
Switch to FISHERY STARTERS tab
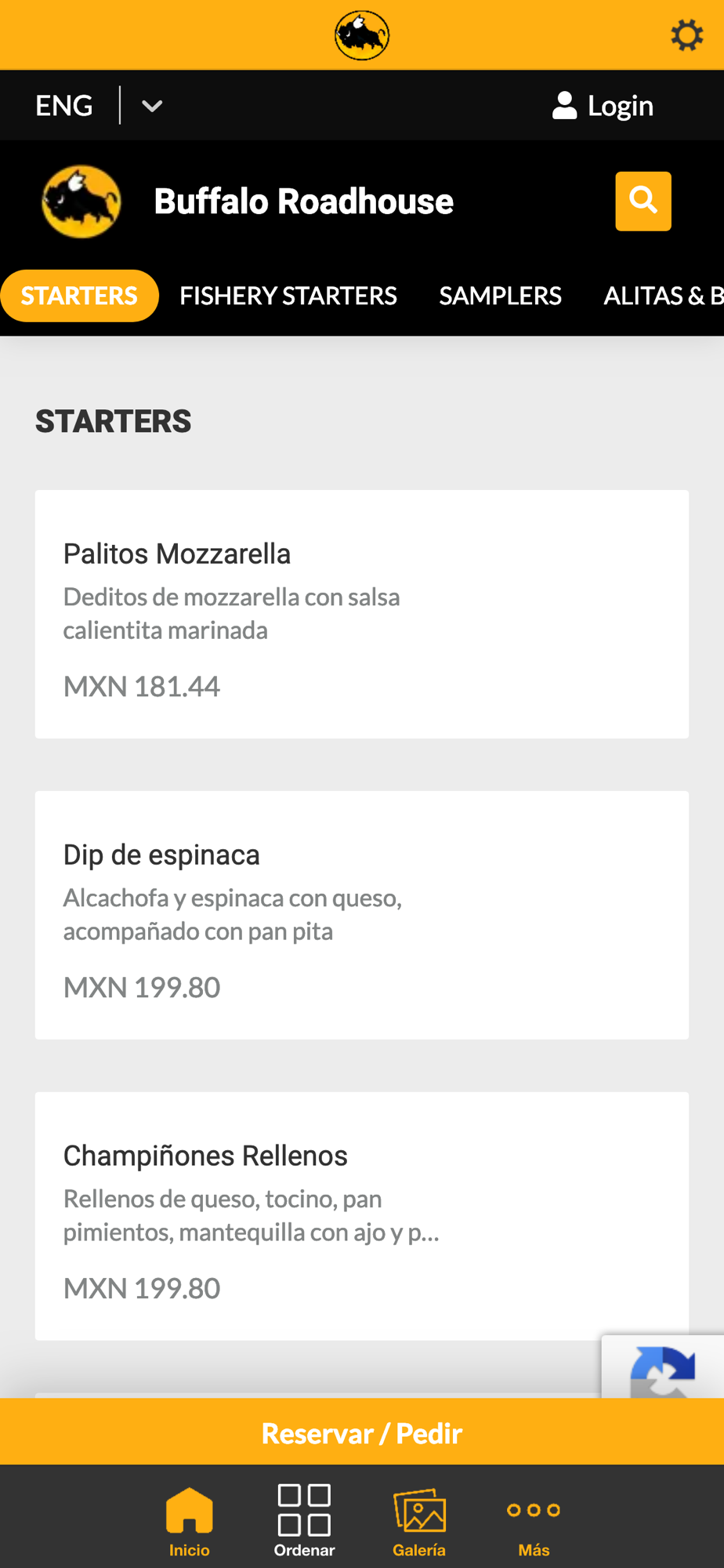click(288, 296)
